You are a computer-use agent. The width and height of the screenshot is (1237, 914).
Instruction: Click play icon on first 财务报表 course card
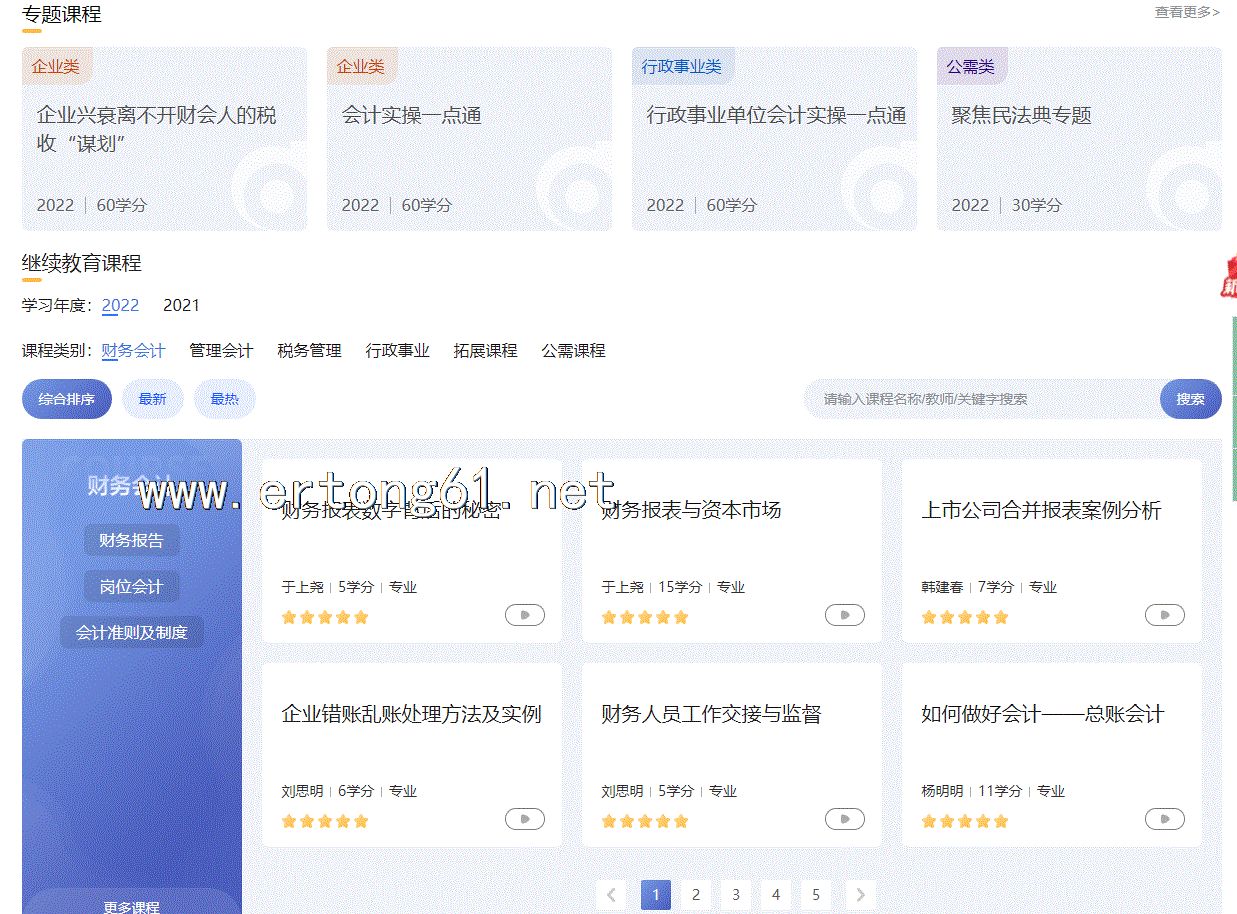click(x=524, y=615)
